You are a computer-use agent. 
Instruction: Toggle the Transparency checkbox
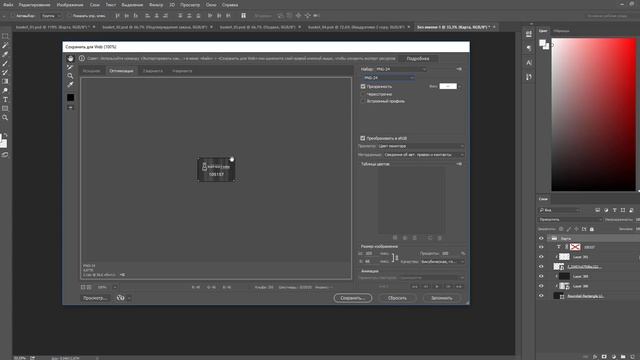(x=363, y=87)
